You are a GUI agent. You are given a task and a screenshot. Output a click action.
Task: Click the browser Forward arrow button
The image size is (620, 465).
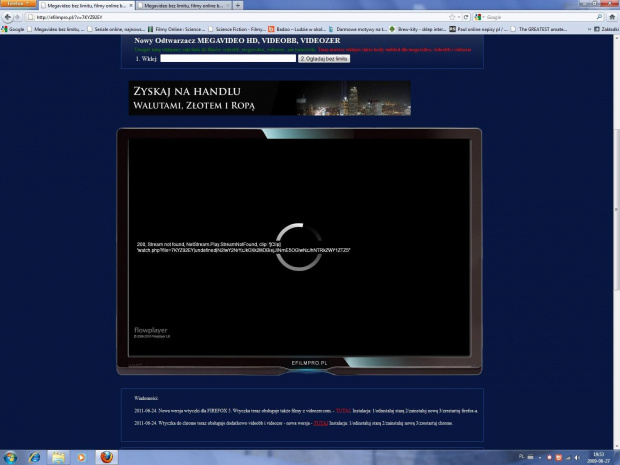(x=17, y=17)
